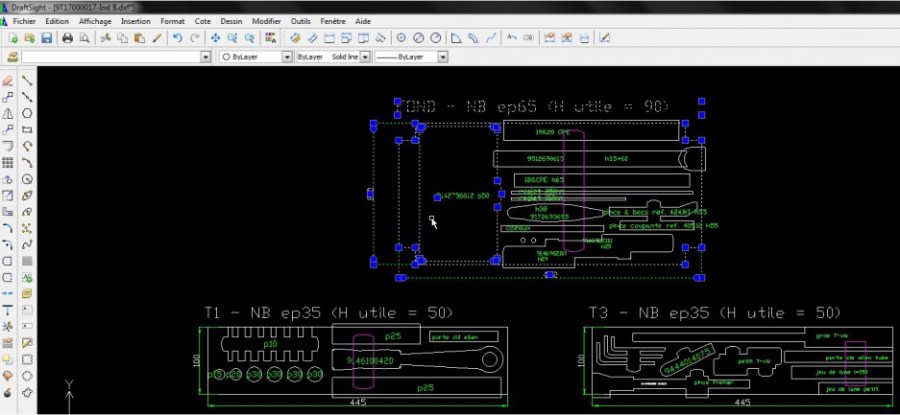Click the Undo arrow icon

[177, 38]
